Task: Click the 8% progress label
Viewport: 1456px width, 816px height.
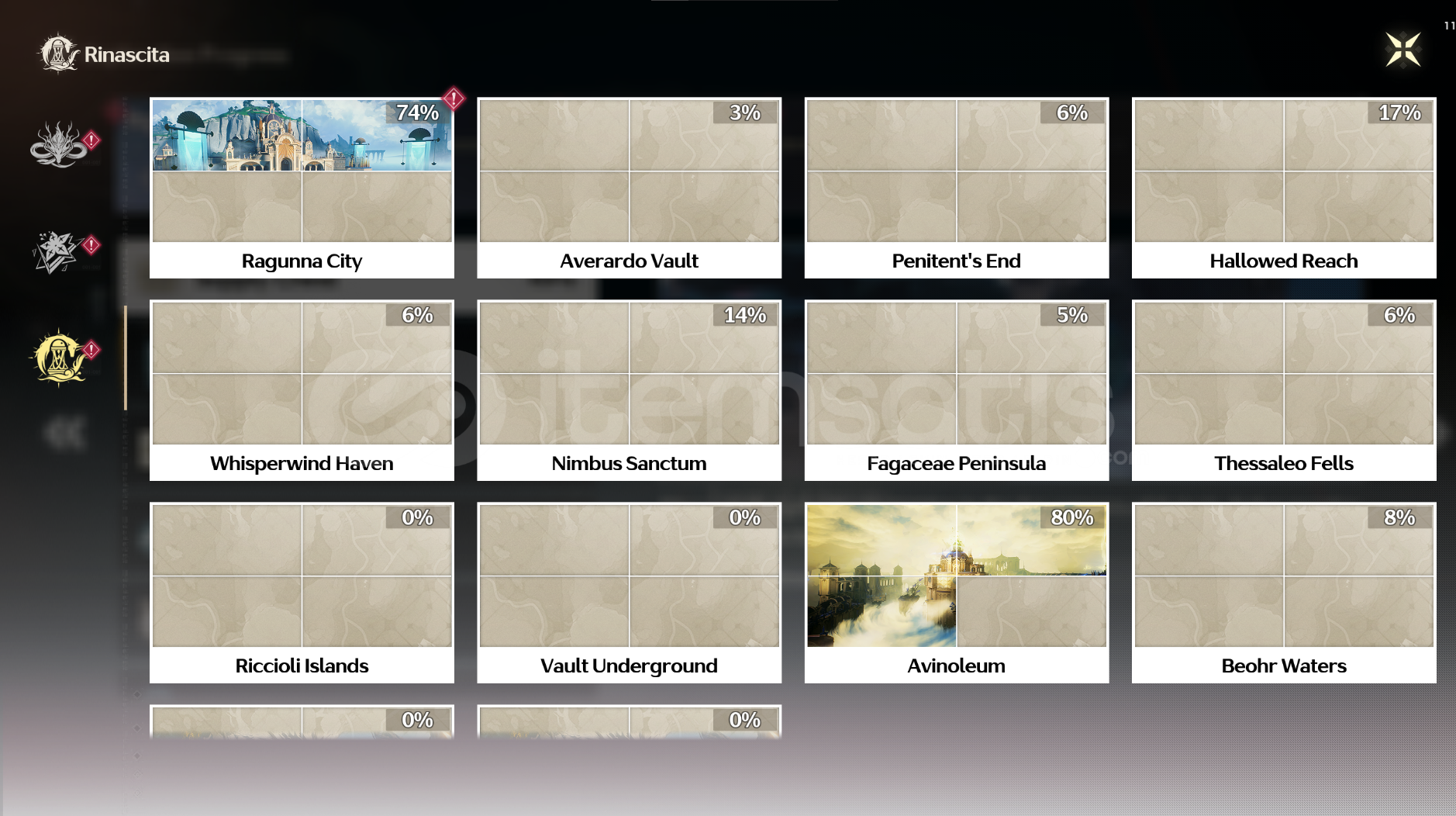Action: 1399,517
